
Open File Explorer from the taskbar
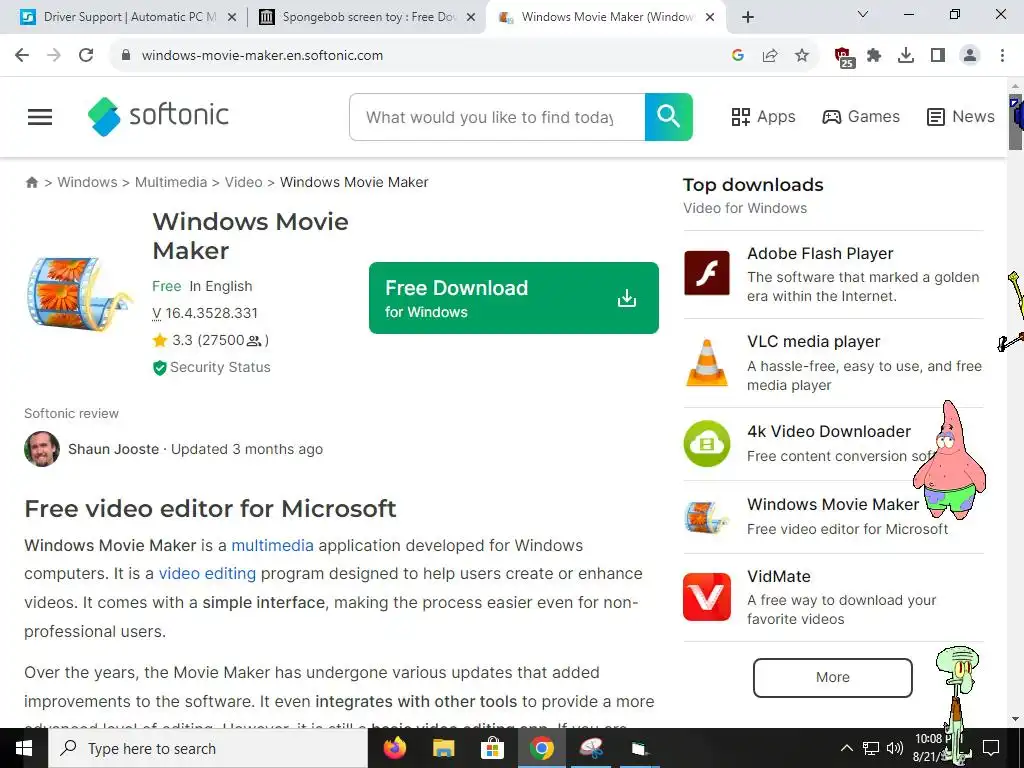tap(443, 748)
